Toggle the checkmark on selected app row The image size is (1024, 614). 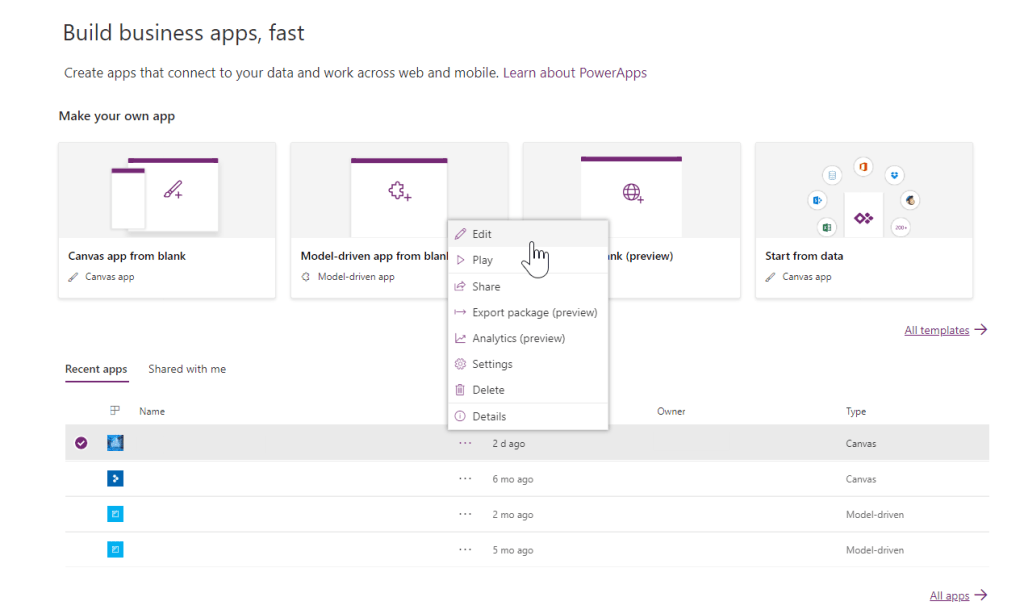[81, 443]
